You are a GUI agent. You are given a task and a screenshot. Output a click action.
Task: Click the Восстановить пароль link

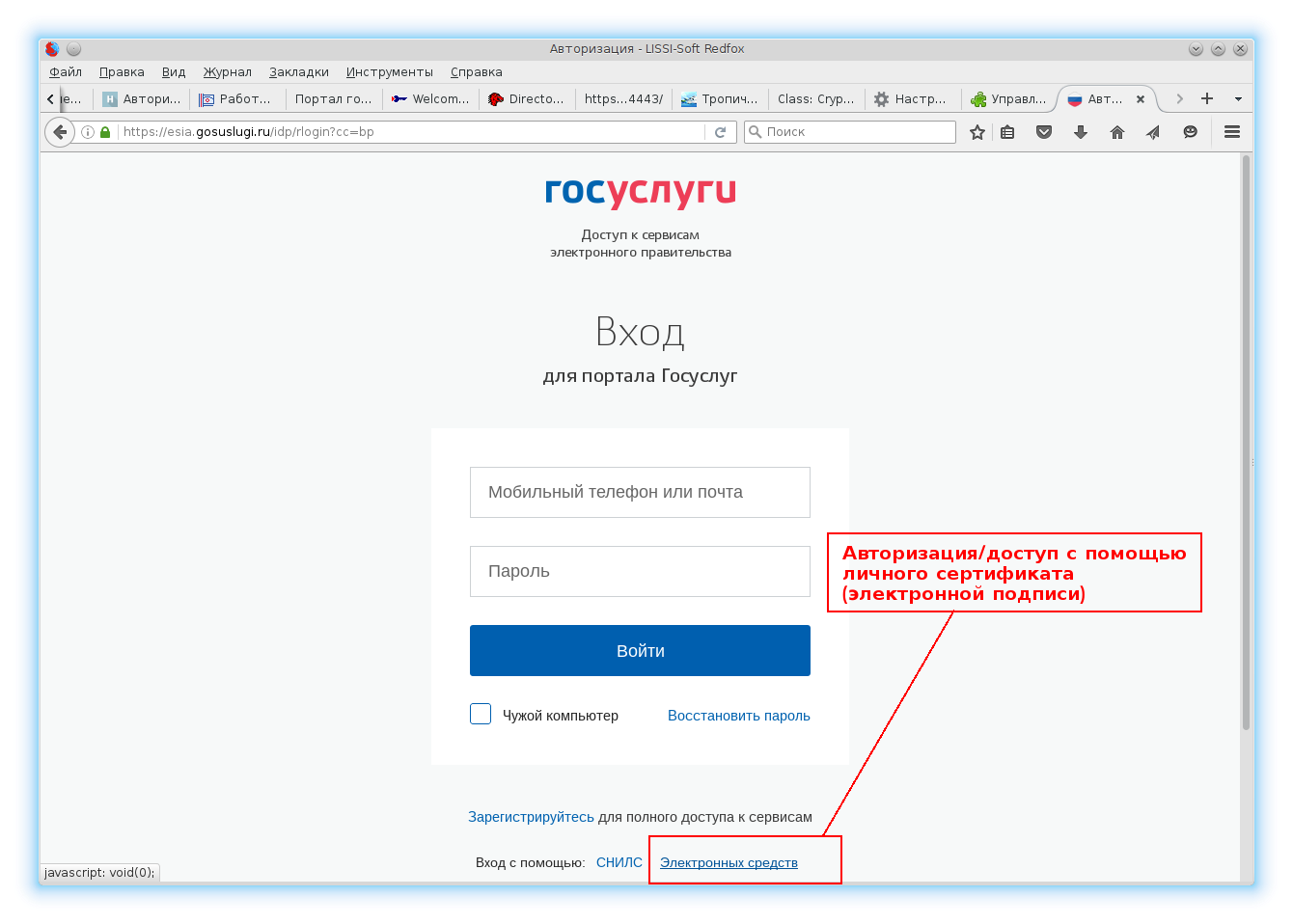tap(738, 716)
